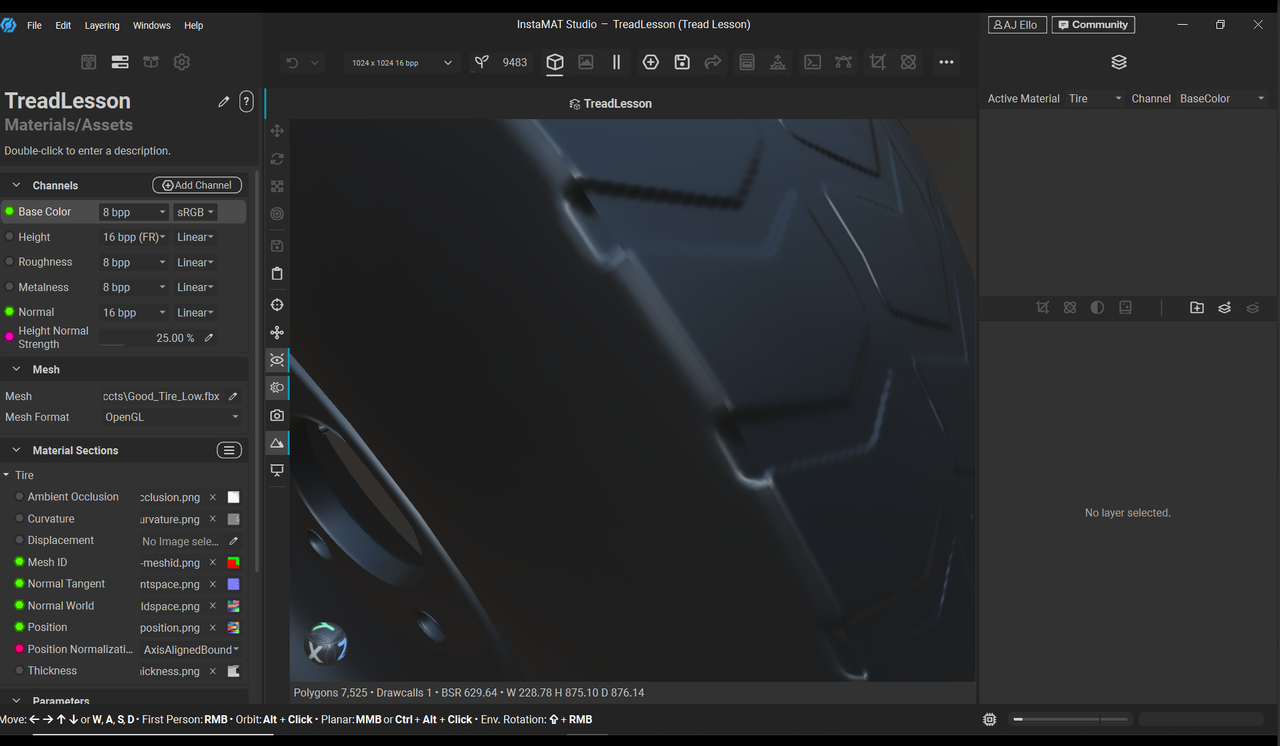Screen dimensions: 1280x746
Task: Click the save disk icon in top toolbar
Action: pyautogui.click(x=682, y=62)
